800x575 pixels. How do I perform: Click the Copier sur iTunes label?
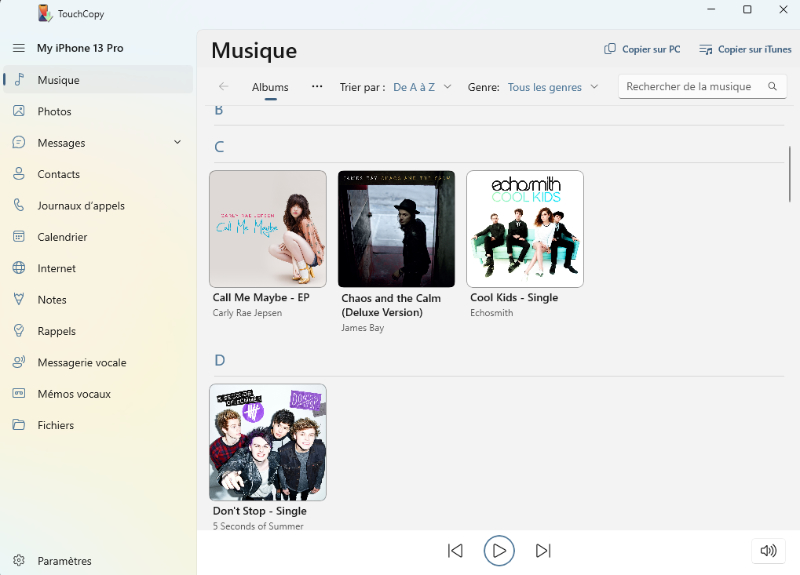755,49
